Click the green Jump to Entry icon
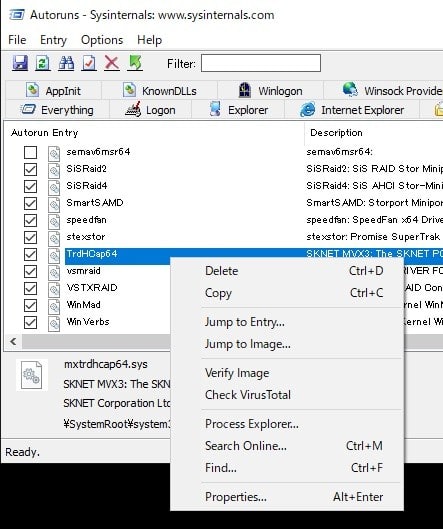This screenshot has height=529, width=443. click(x=135, y=63)
